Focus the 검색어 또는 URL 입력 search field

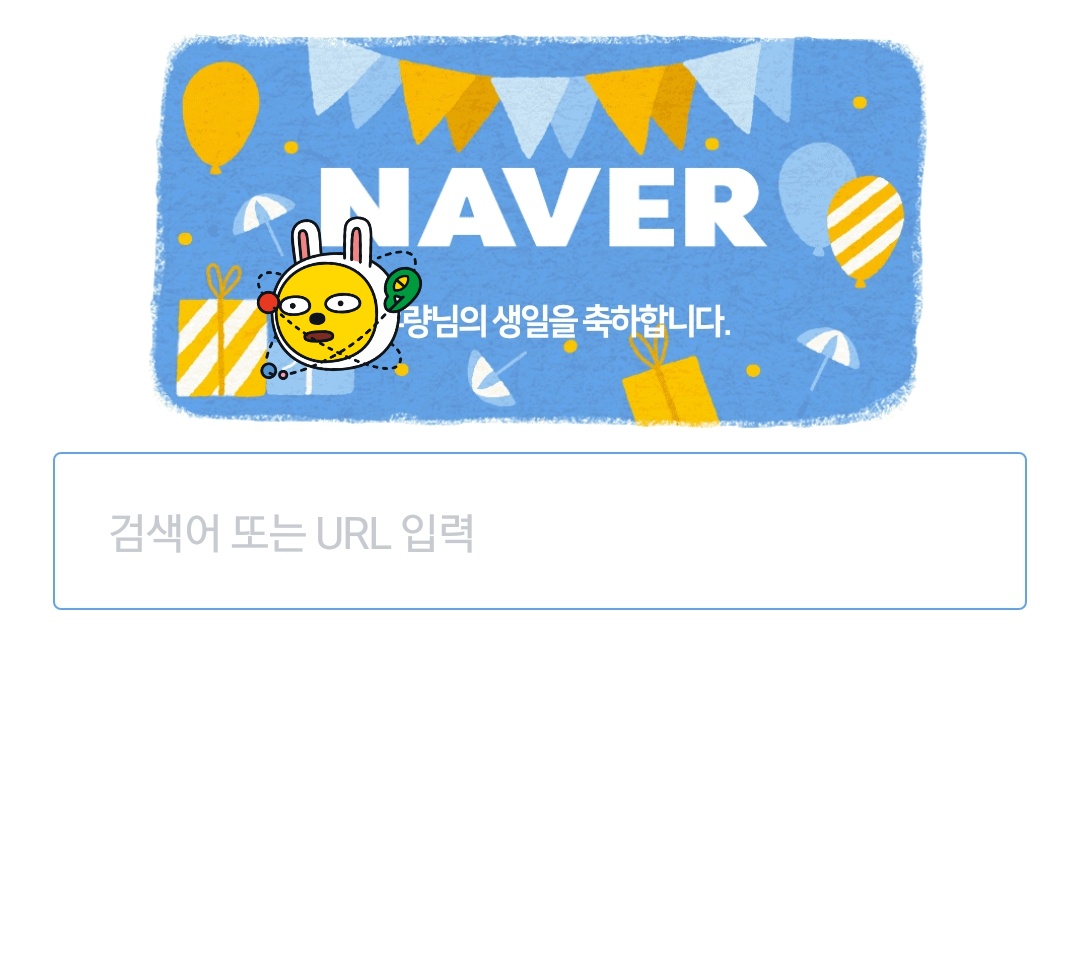(539, 531)
